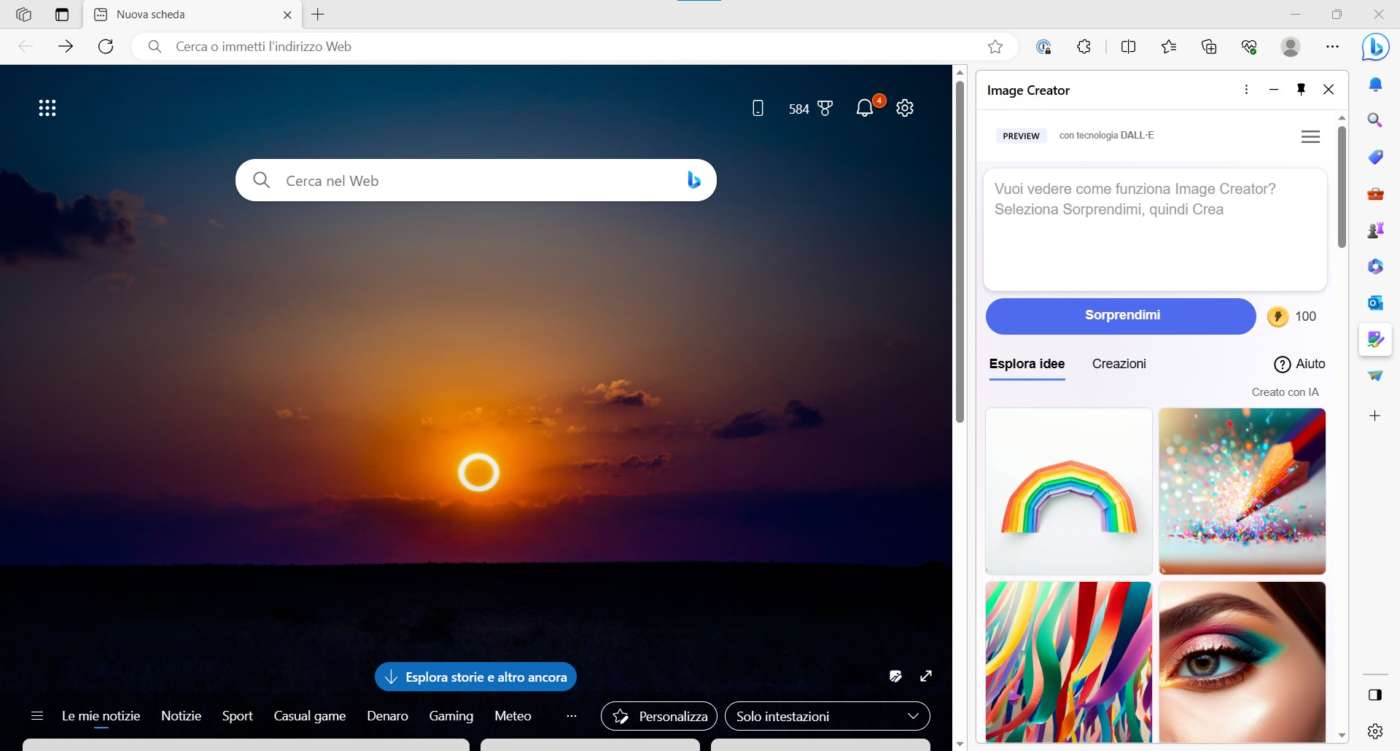Toggle split screen view icon

click(x=1128, y=46)
